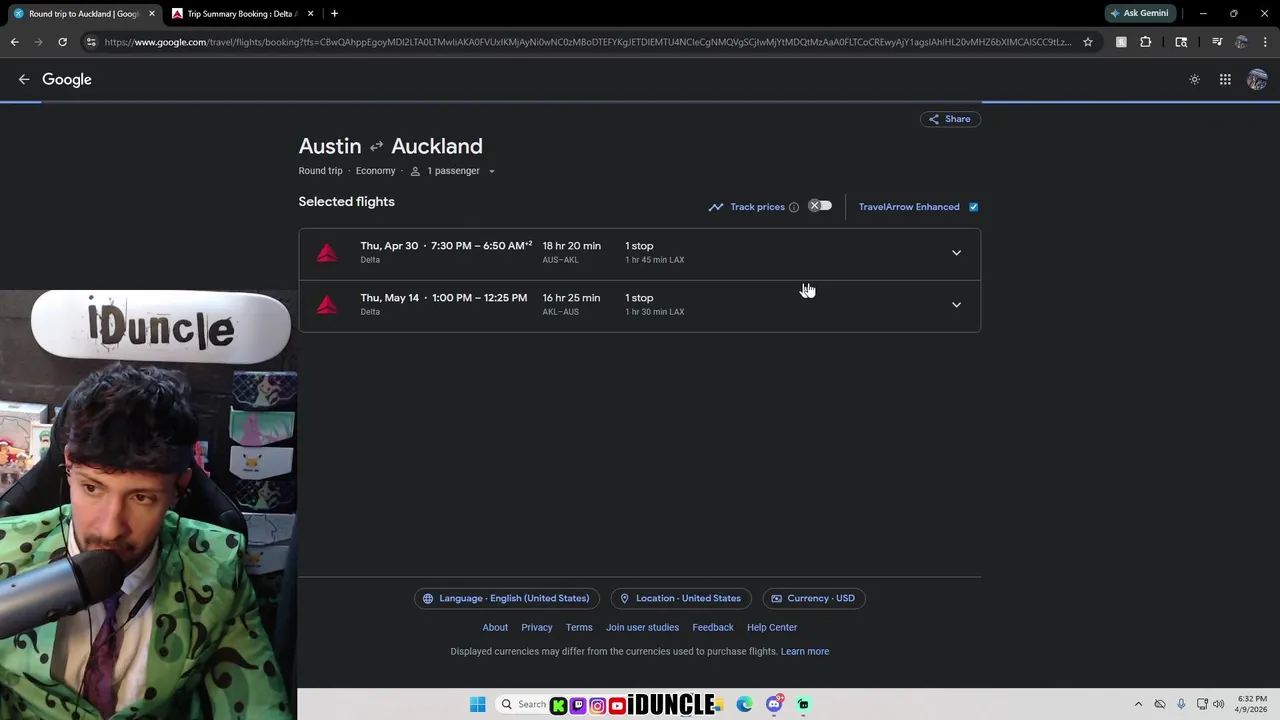Click the Delta logo on the May 14 flight

click(x=327, y=305)
